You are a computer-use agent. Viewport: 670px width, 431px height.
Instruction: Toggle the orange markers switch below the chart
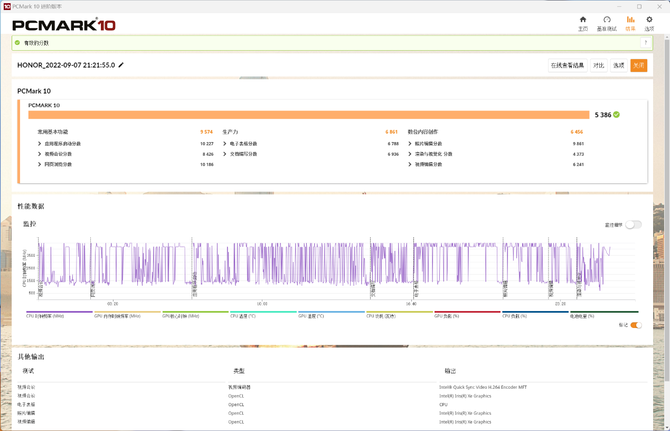click(635, 325)
